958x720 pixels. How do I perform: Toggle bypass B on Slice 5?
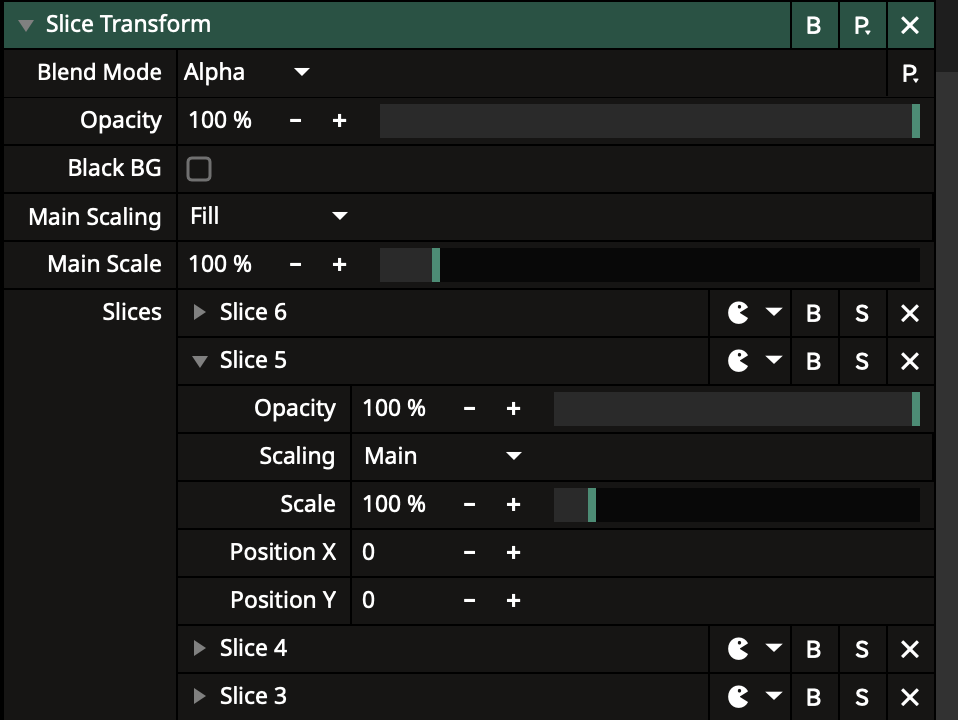[x=813, y=361]
